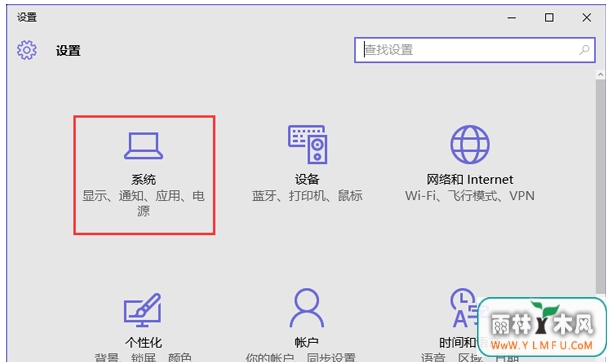Click the 设备 label

click(x=307, y=179)
